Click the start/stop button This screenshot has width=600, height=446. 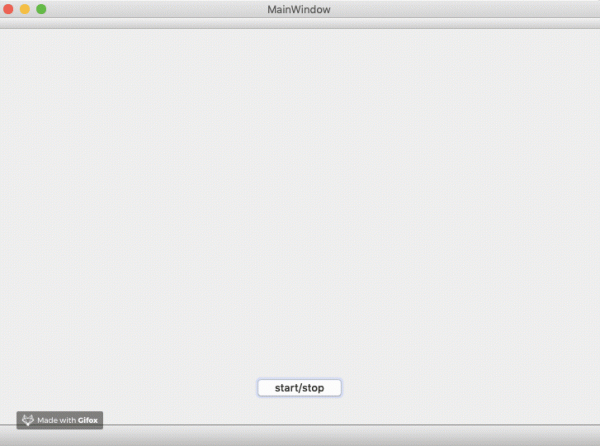click(x=299, y=388)
